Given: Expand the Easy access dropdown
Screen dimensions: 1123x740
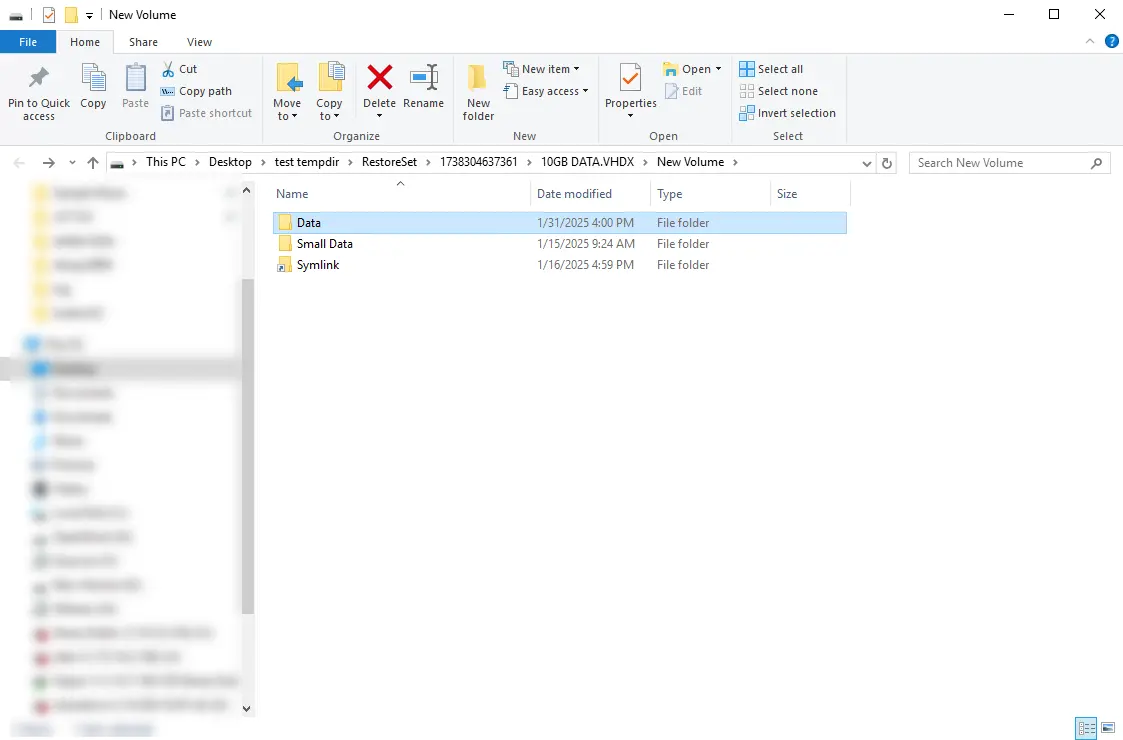Looking at the screenshot, I should [x=546, y=91].
